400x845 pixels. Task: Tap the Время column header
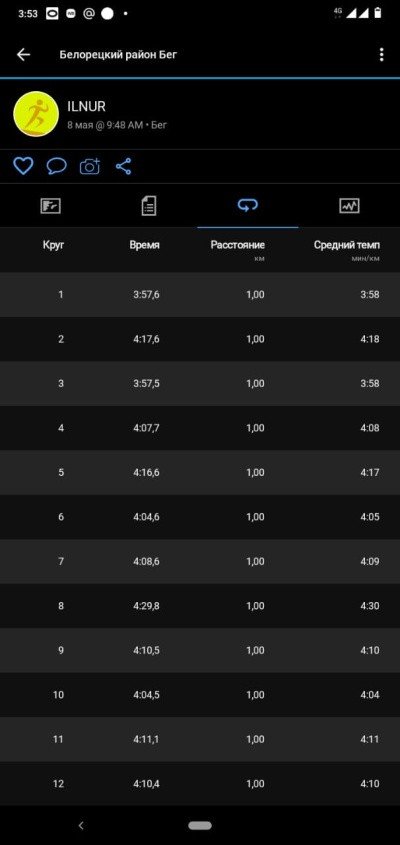tap(144, 245)
